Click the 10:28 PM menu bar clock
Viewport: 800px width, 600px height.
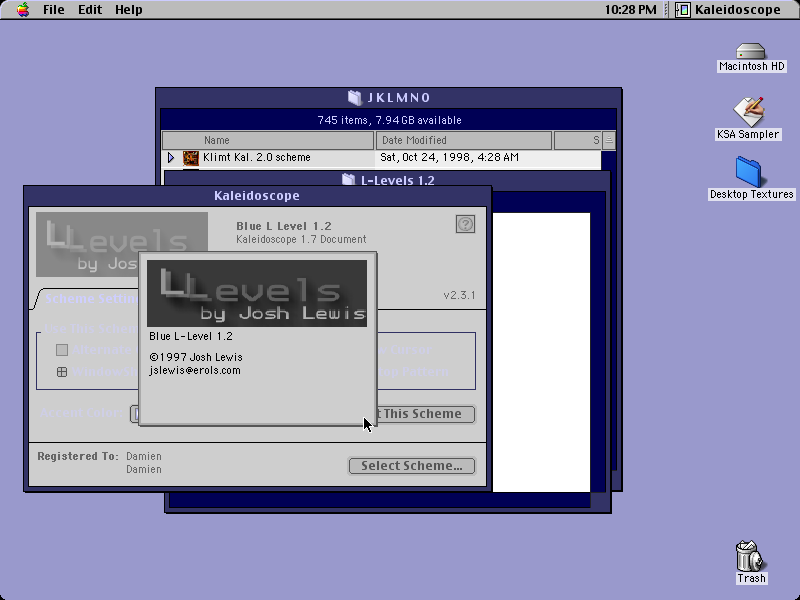tap(631, 10)
